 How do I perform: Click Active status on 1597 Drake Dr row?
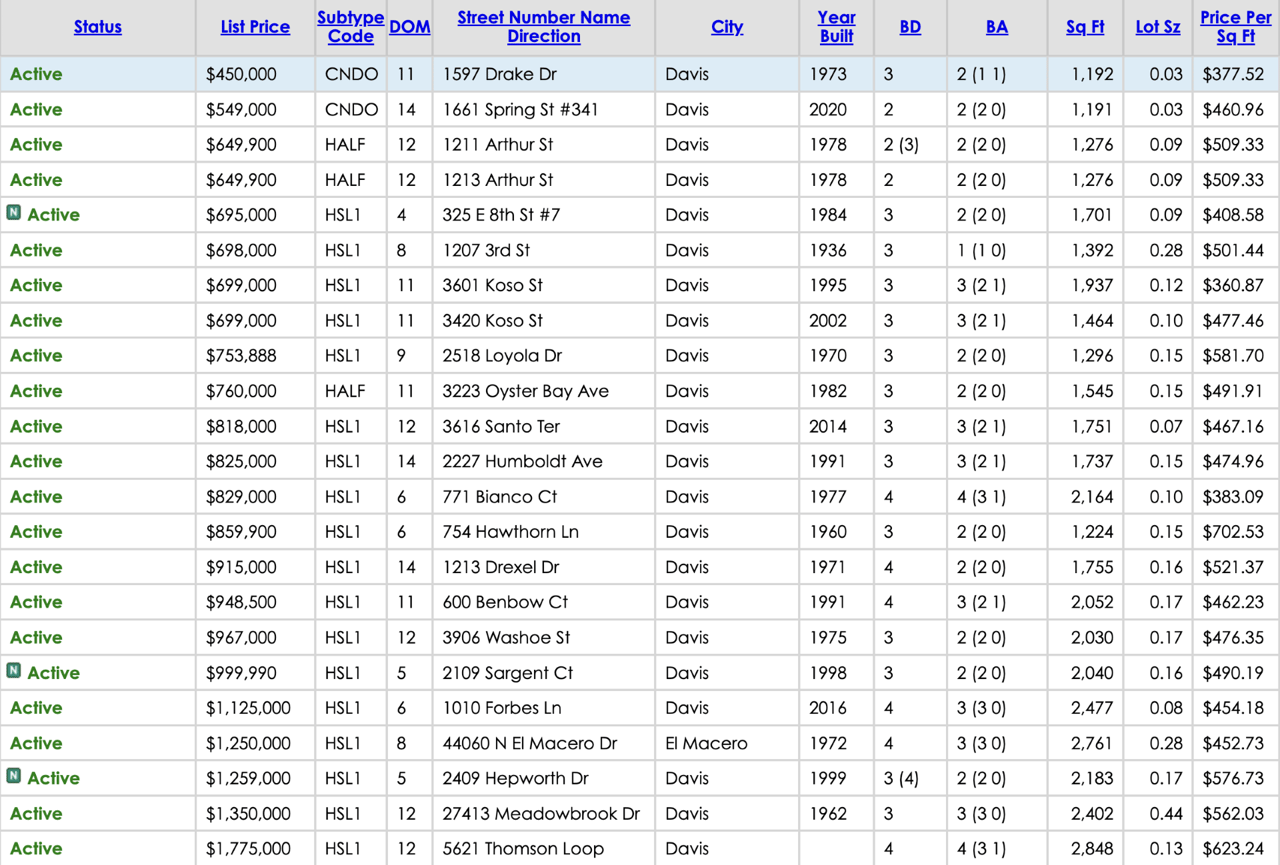[36, 74]
